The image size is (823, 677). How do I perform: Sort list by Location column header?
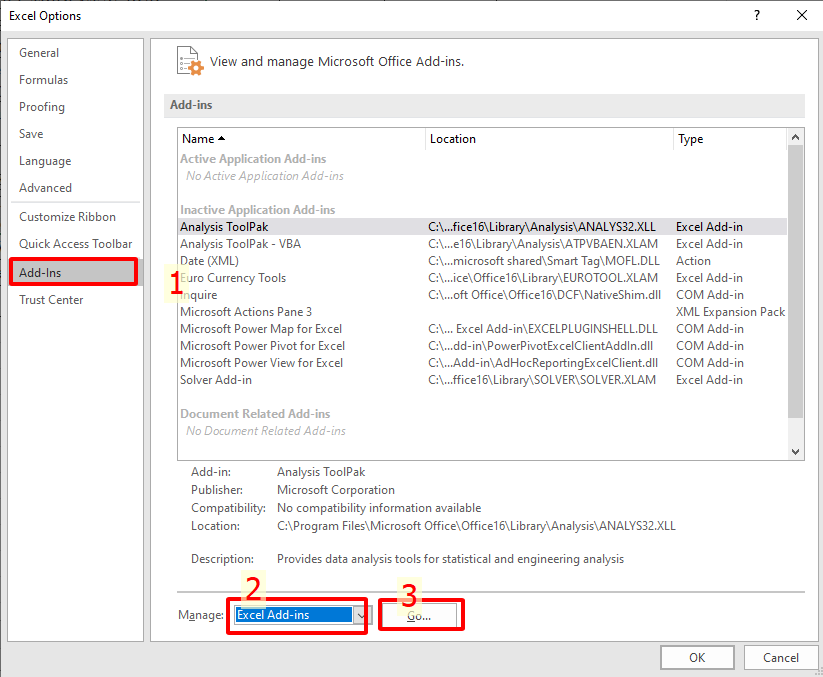(549, 139)
